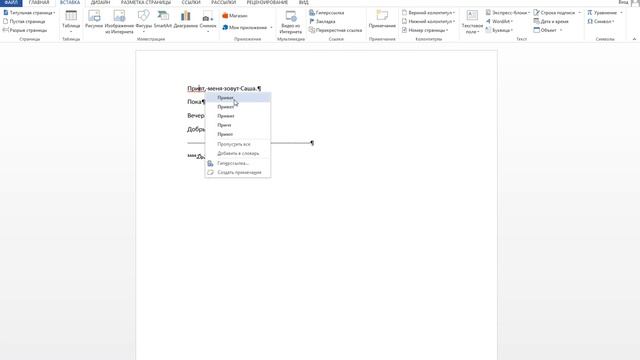The image size is (640, 360).
Task: Click the word Саша in document
Action: point(248,89)
